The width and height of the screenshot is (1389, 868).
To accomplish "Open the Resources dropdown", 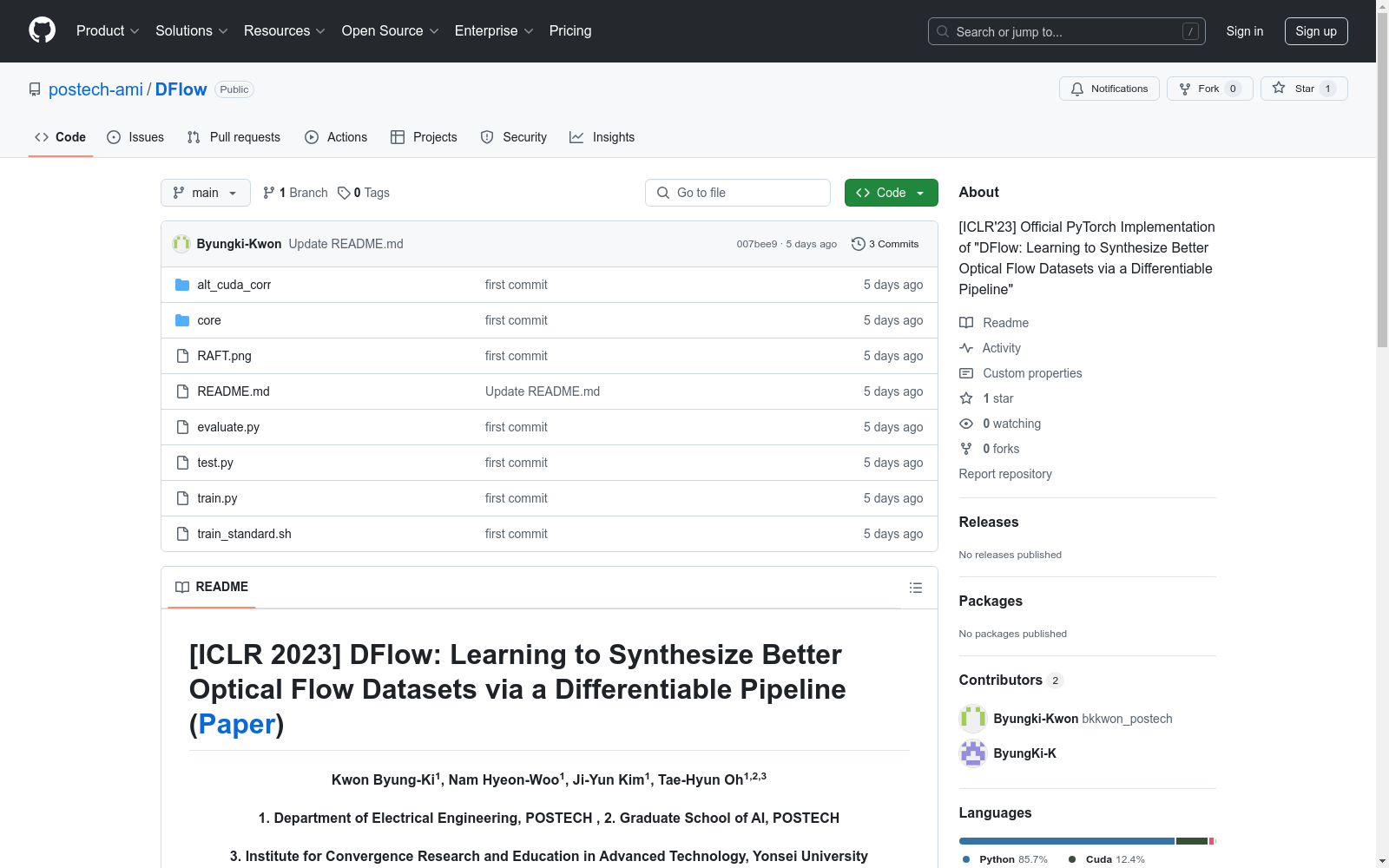I will coord(285,31).
